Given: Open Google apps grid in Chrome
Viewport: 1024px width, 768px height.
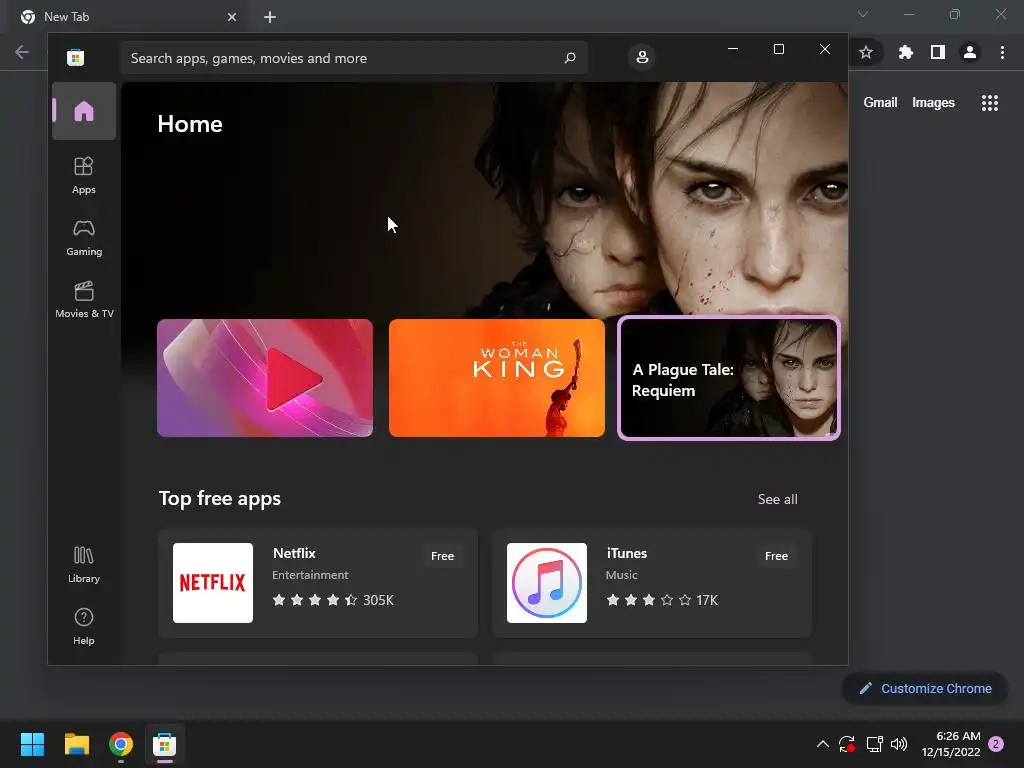Looking at the screenshot, I should [x=989, y=103].
